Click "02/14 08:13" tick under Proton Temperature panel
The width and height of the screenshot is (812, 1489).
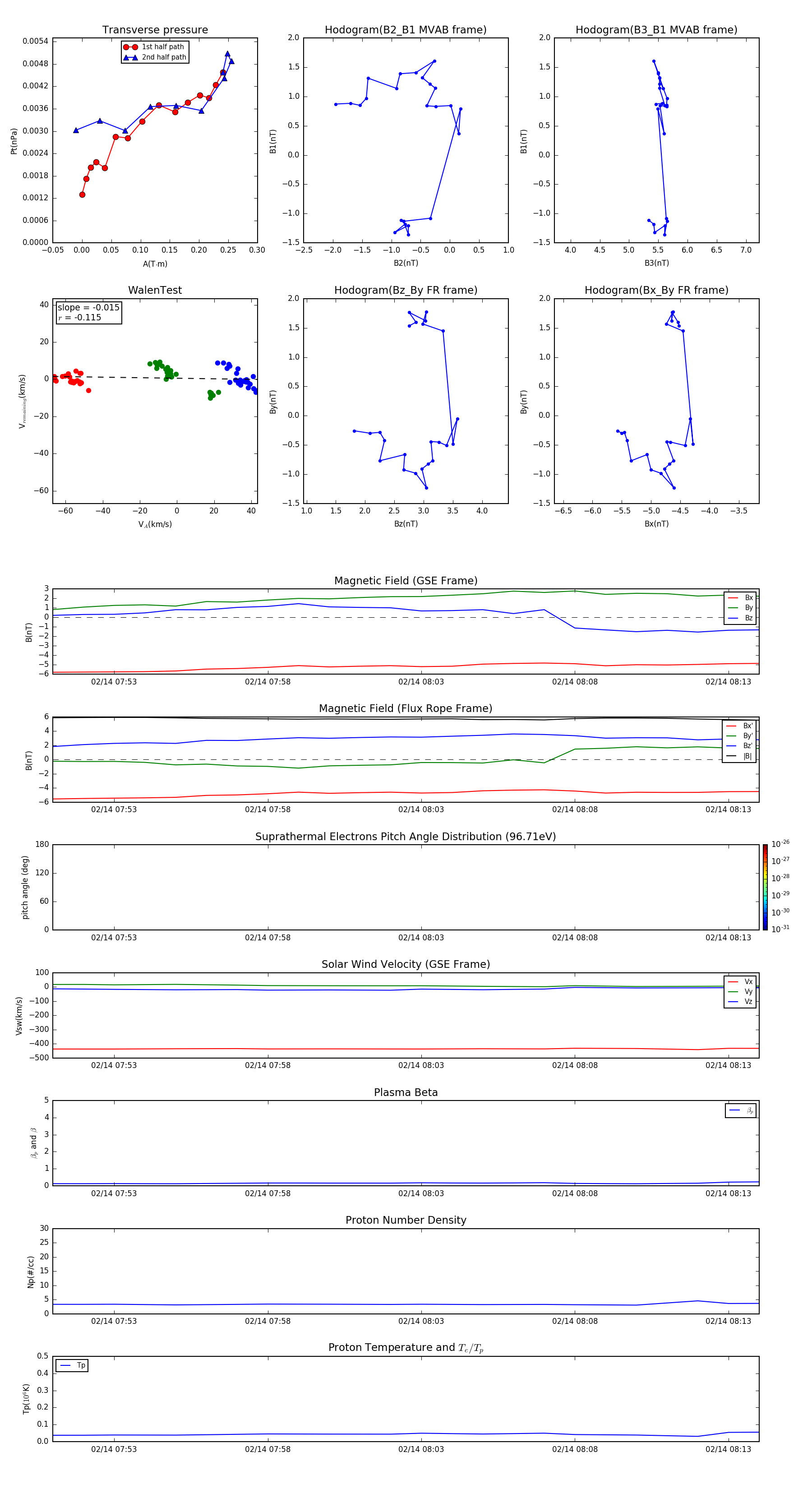pyautogui.click(x=728, y=1450)
